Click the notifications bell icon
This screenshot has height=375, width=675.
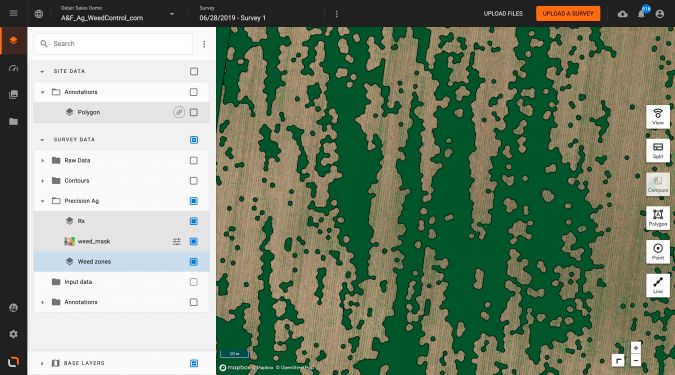coord(641,14)
